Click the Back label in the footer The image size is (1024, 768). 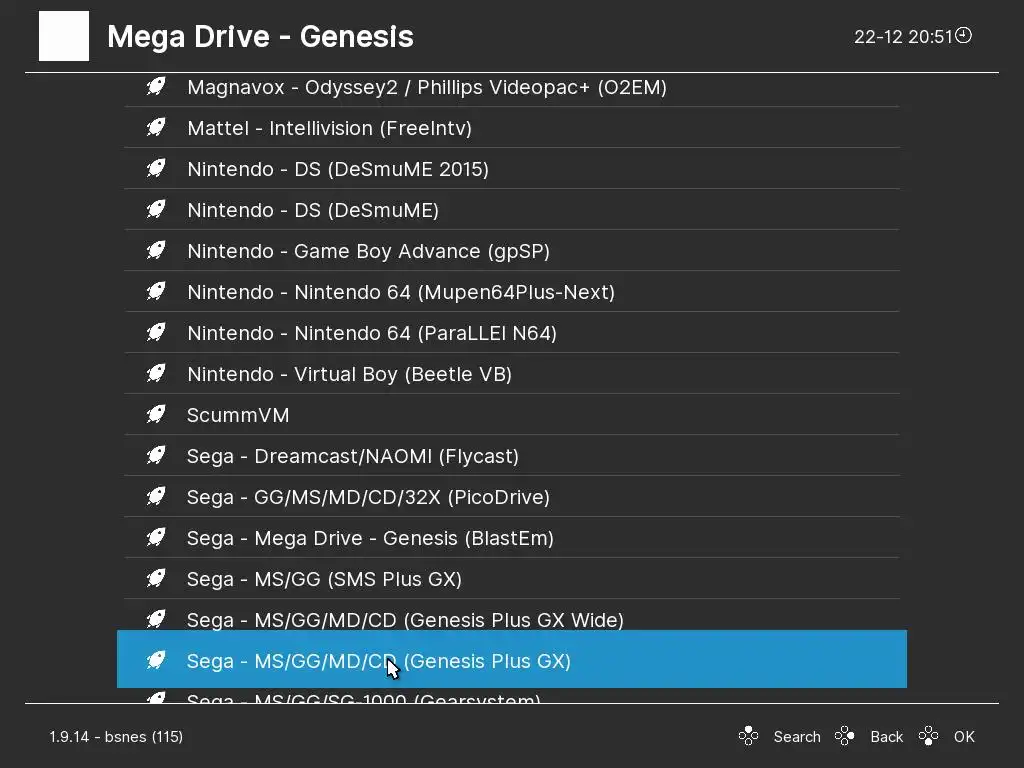886,737
